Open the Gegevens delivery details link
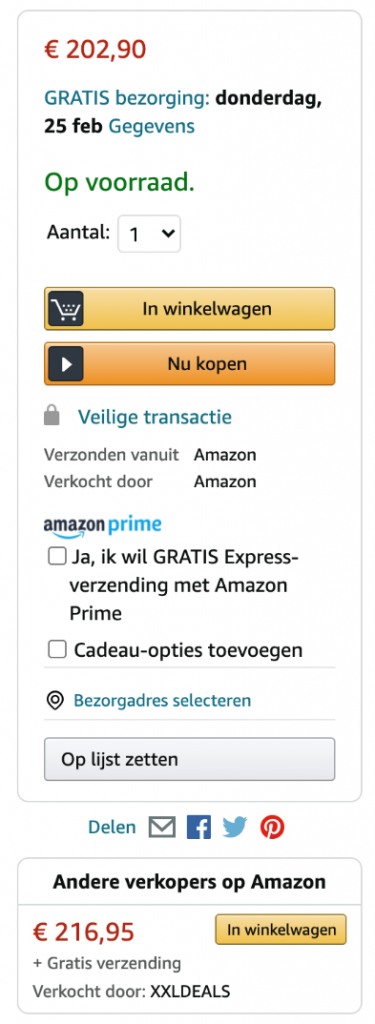 point(152,125)
